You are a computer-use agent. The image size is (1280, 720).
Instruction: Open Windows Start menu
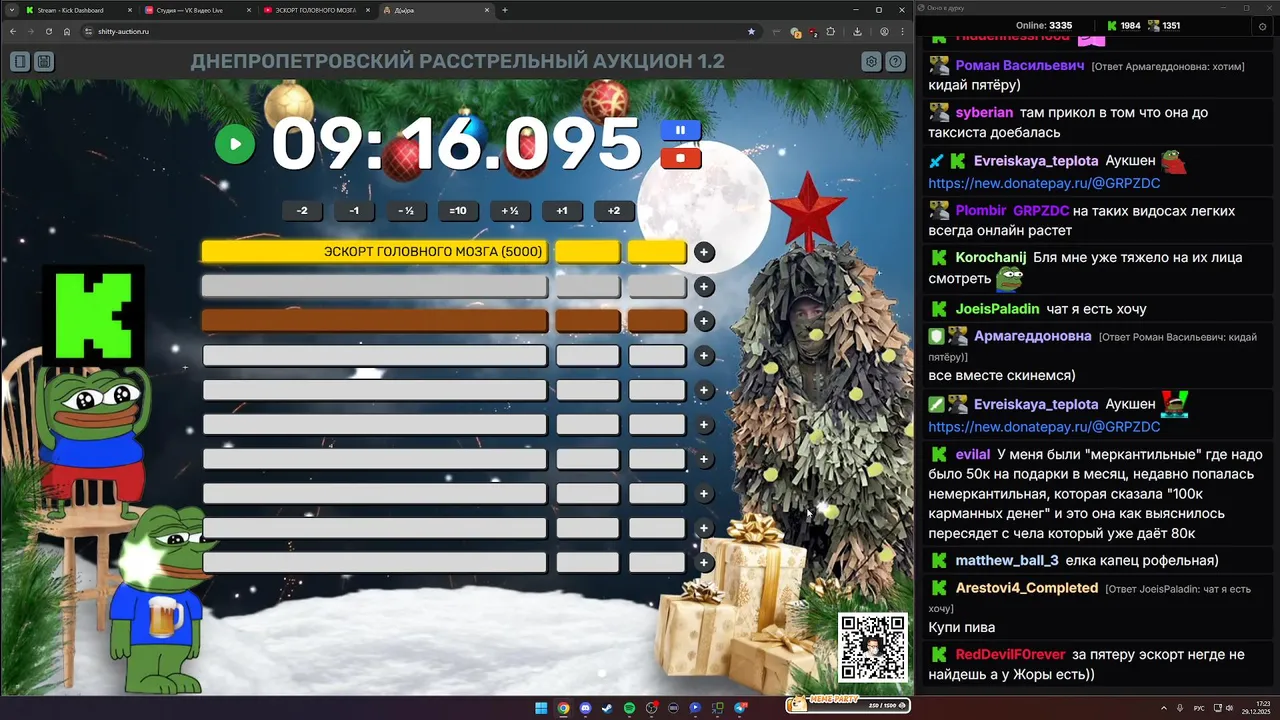coord(541,708)
